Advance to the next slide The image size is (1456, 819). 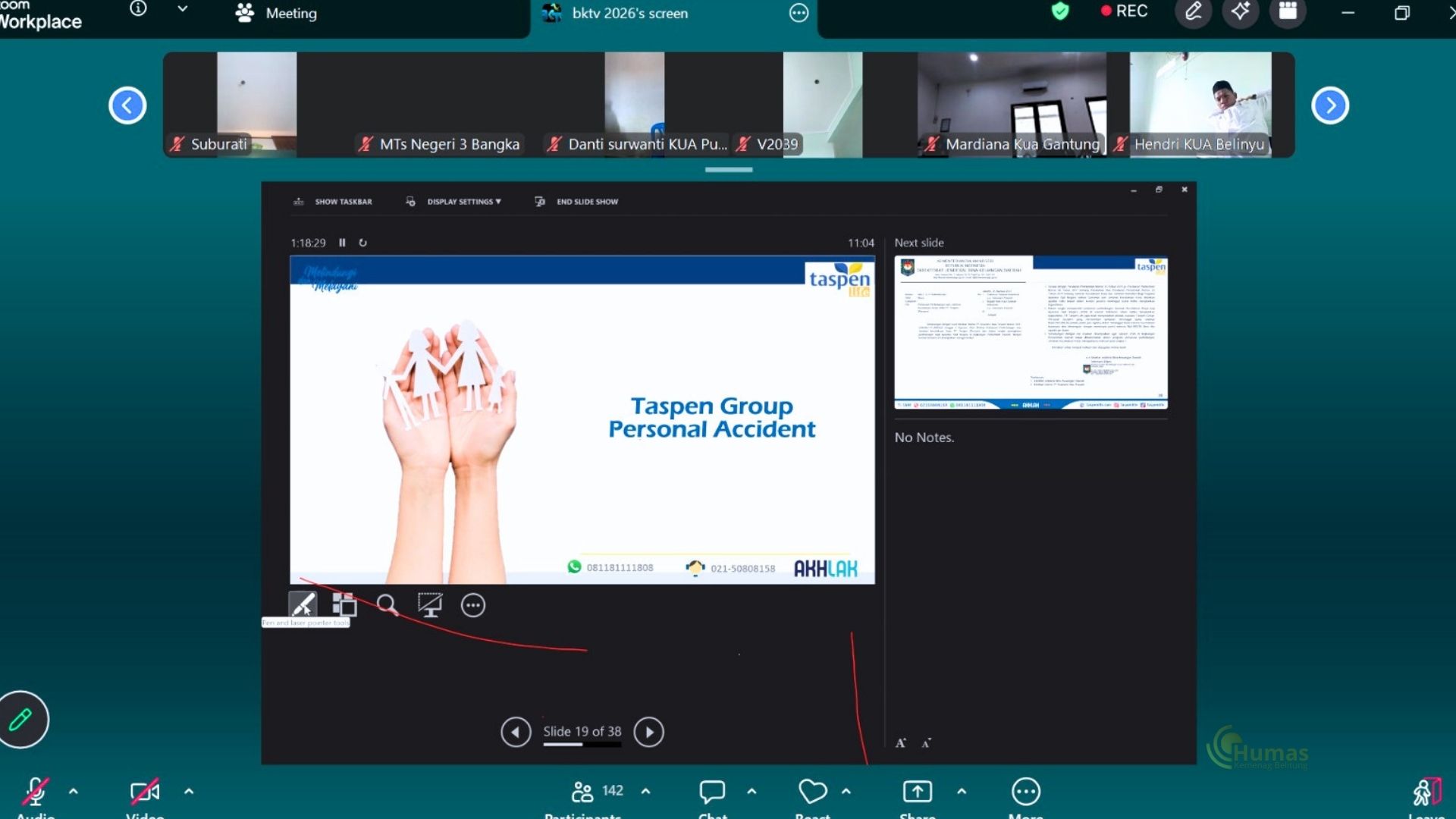pyautogui.click(x=649, y=732)
